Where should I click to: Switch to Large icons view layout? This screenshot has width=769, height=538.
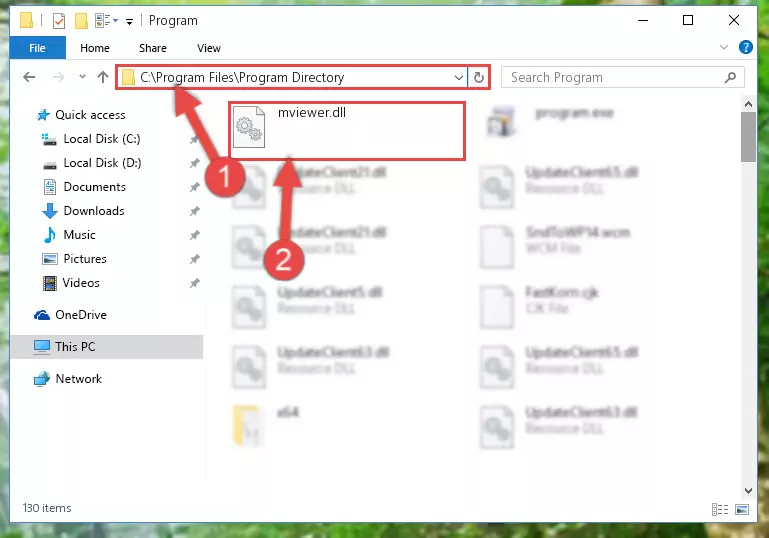pos(742,510)
